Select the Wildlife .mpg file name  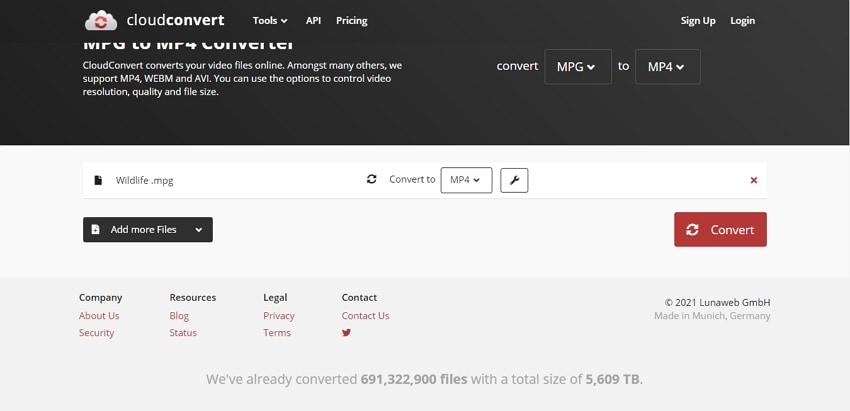point(144,181)
